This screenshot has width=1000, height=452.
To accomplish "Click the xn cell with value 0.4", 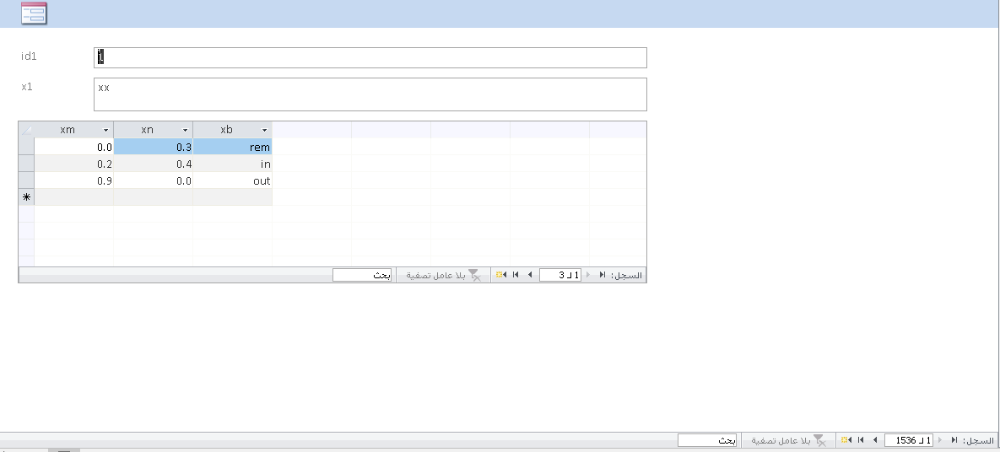I will click(153, 164).
